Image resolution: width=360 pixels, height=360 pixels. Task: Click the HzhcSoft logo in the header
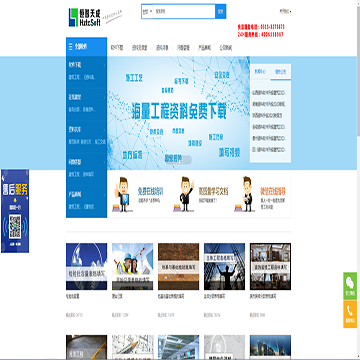(84, 18)
